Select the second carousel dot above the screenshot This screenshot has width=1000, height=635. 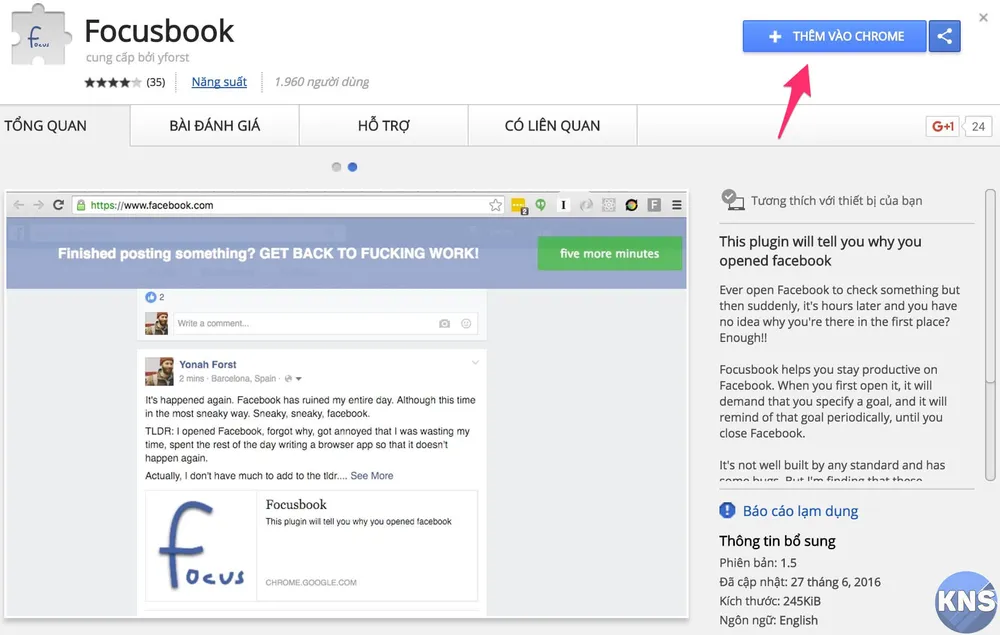tap(350, 166)
